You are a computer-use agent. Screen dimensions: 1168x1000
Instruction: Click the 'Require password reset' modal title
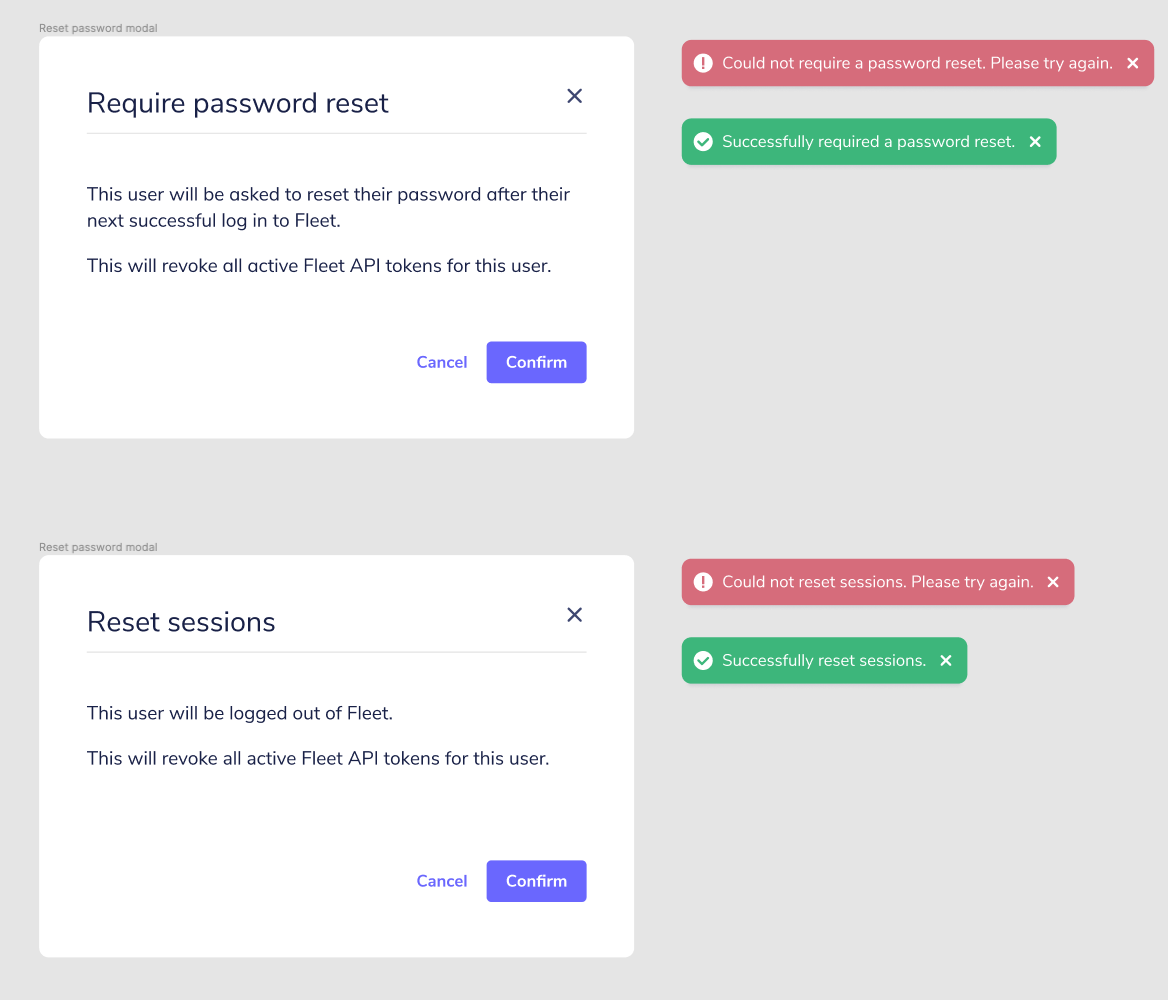coord(238,103)
